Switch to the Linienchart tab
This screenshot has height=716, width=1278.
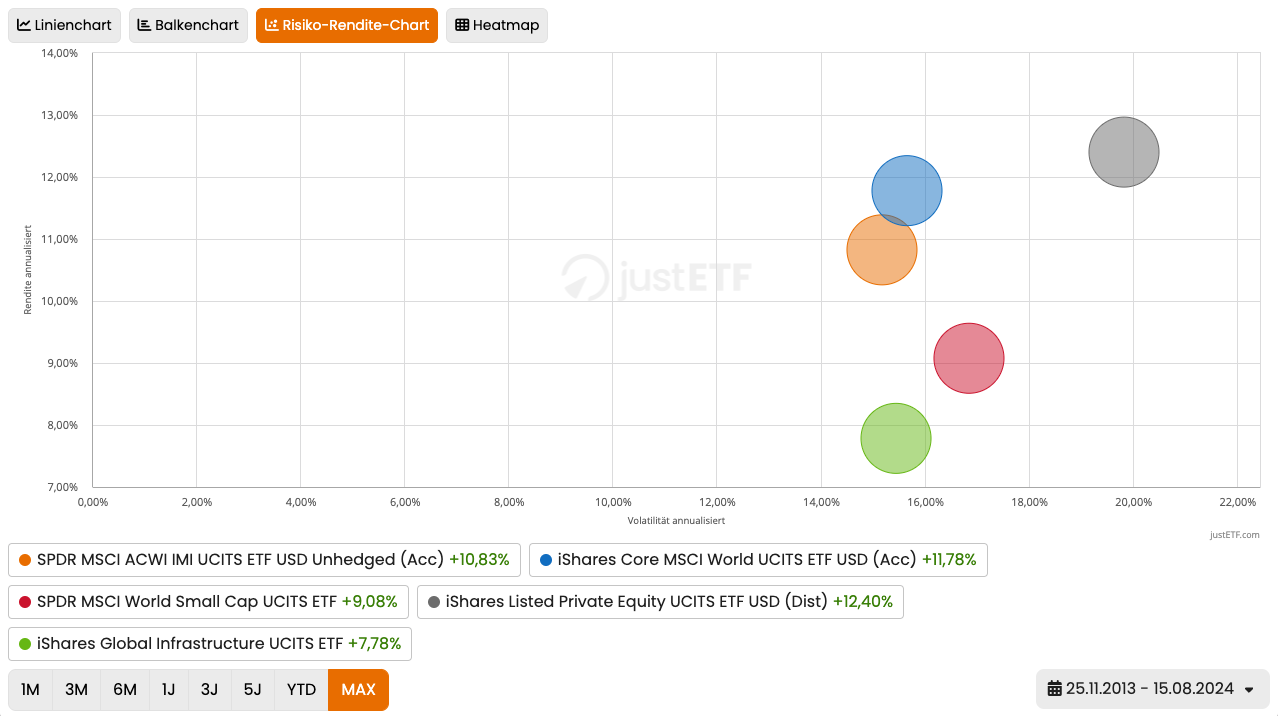point(65,26)
